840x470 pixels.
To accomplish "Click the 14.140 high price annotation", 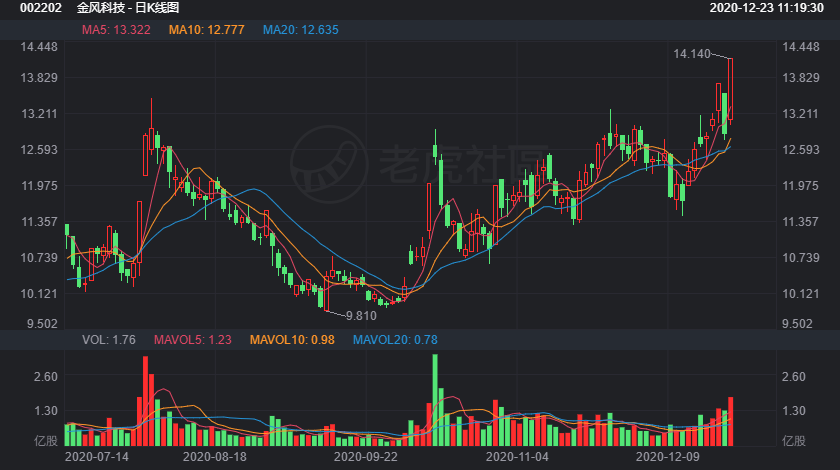I will 692,54.
